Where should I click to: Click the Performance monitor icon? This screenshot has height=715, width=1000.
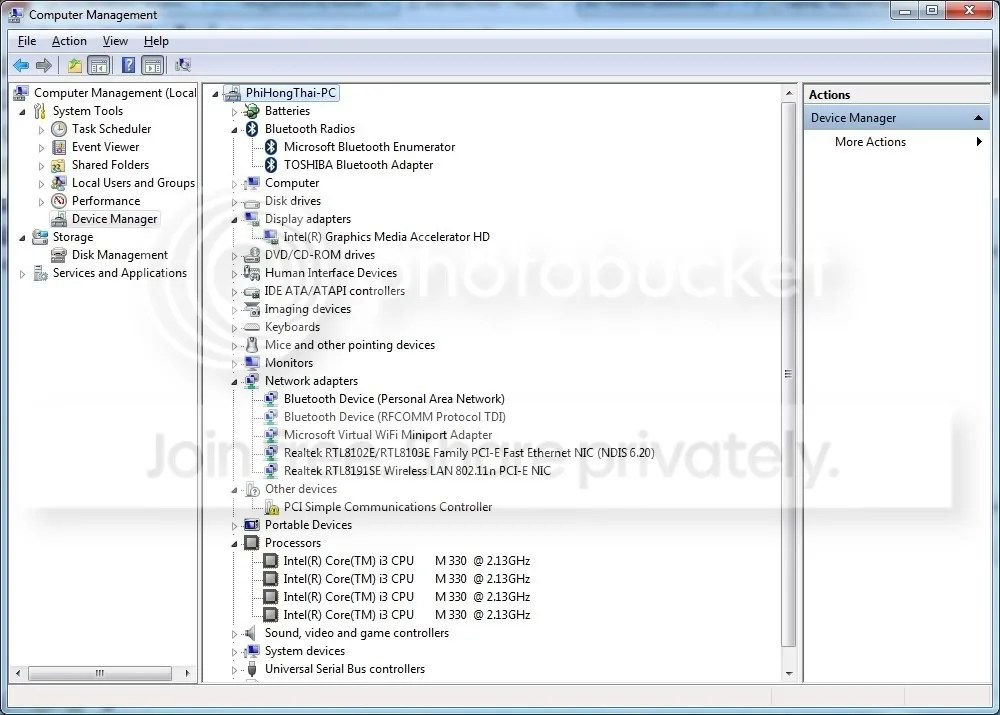[x=59, y=201]
